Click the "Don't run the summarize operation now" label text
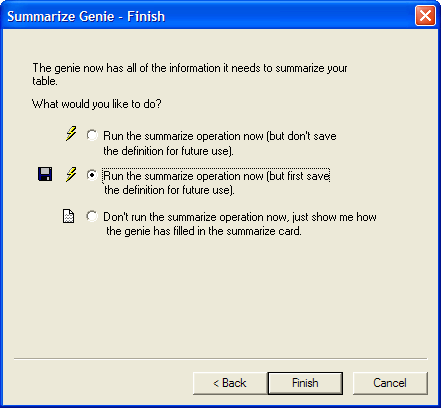This screenshot has height=408, width=441. pyautogui.click(x=195, y=217)
